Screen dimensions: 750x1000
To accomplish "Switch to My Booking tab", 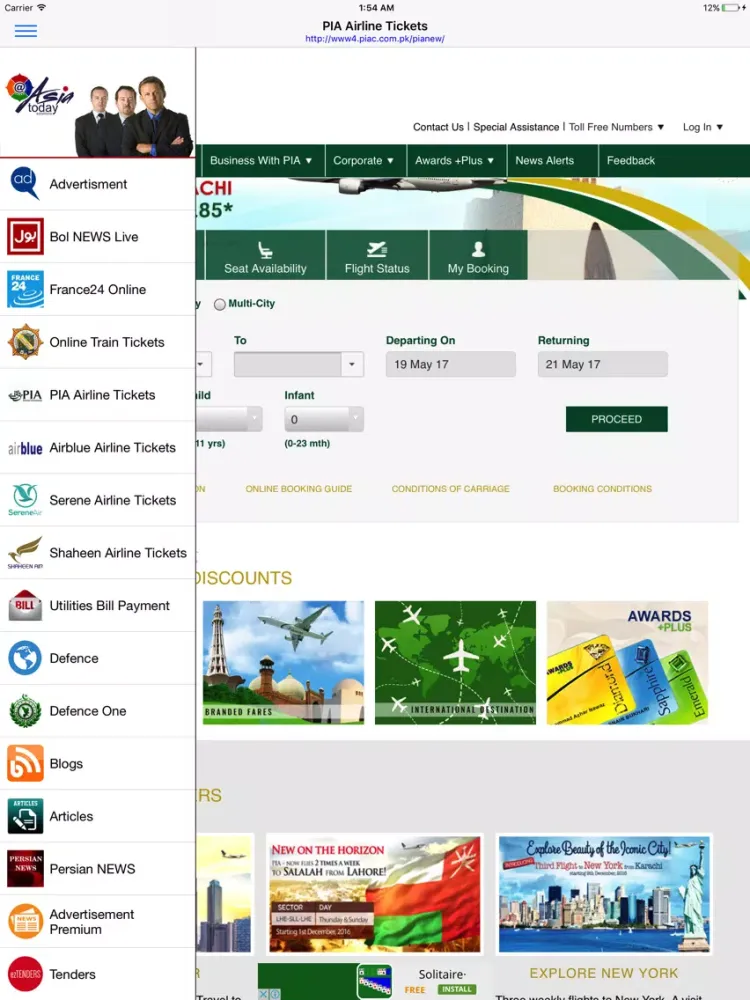I will pos(478,255).
